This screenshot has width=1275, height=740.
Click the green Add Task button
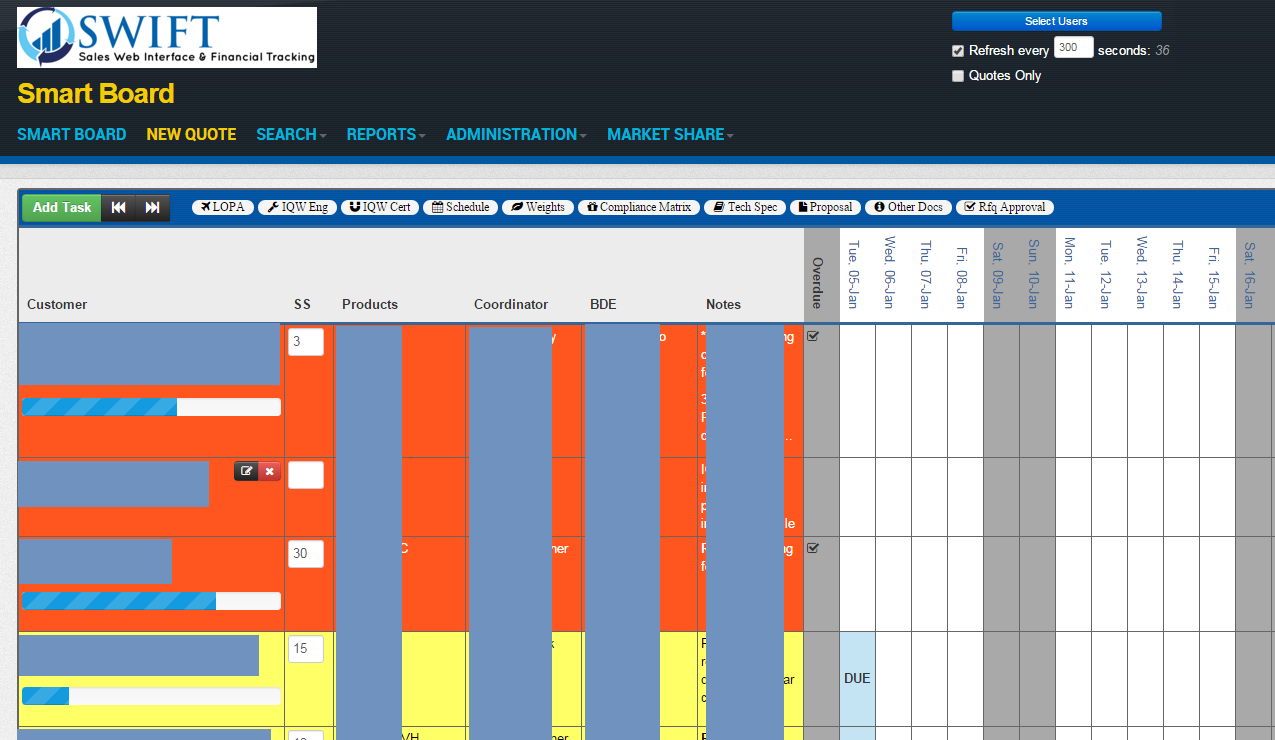(x=62, y=207)
